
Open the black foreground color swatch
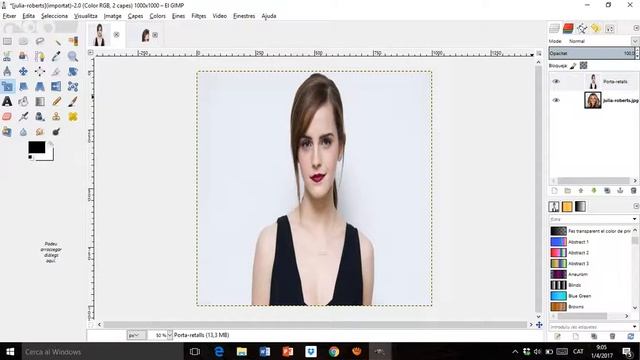(36, 147)
